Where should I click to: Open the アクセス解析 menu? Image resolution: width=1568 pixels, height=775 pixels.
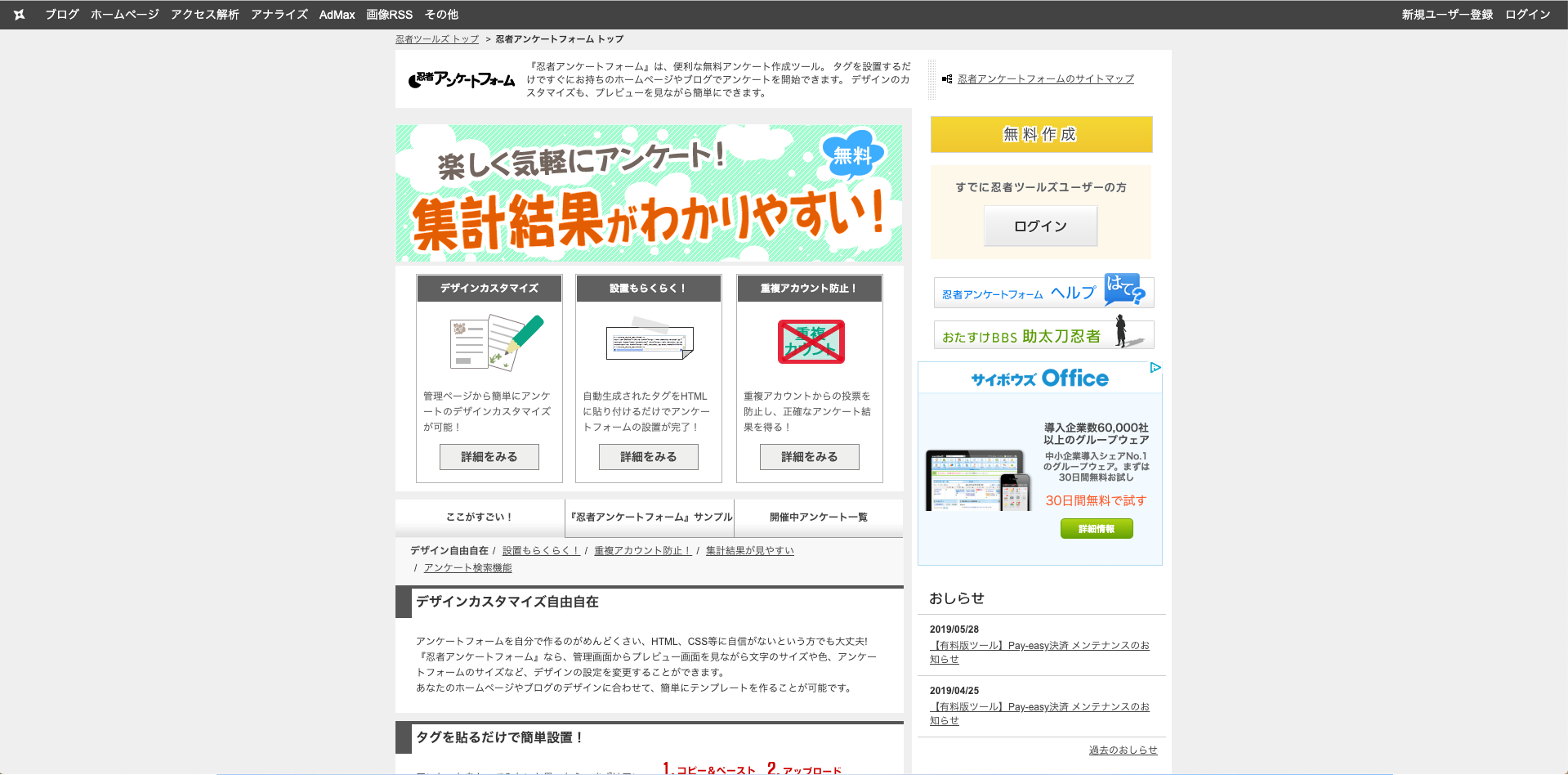[x=203, y=14]
